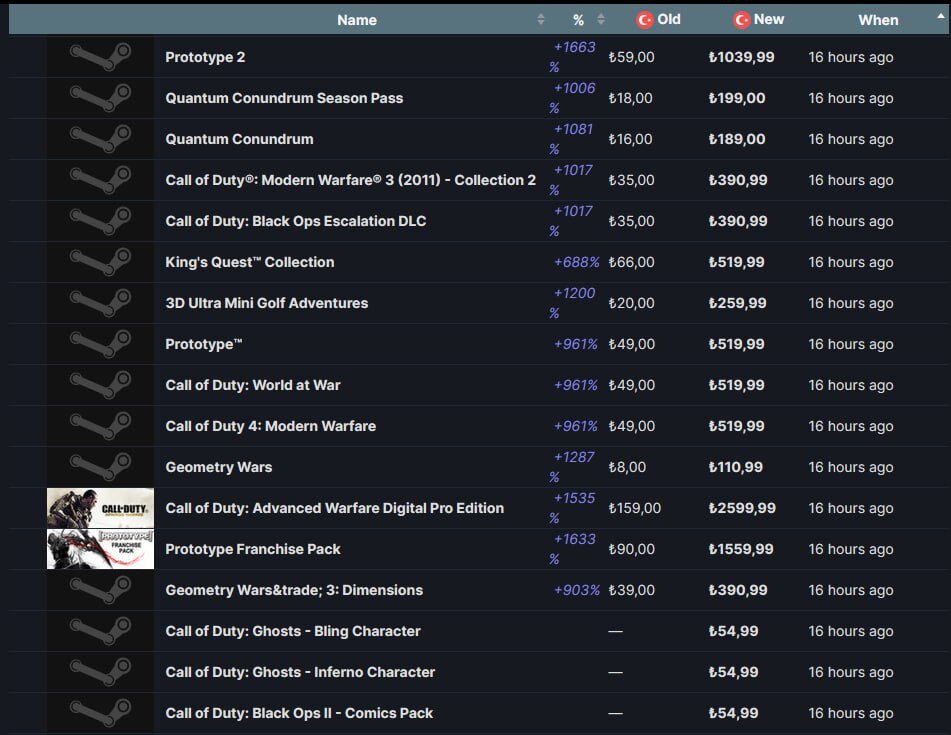
Task: Open King's Quest Collection link
Action: (249, 262)
